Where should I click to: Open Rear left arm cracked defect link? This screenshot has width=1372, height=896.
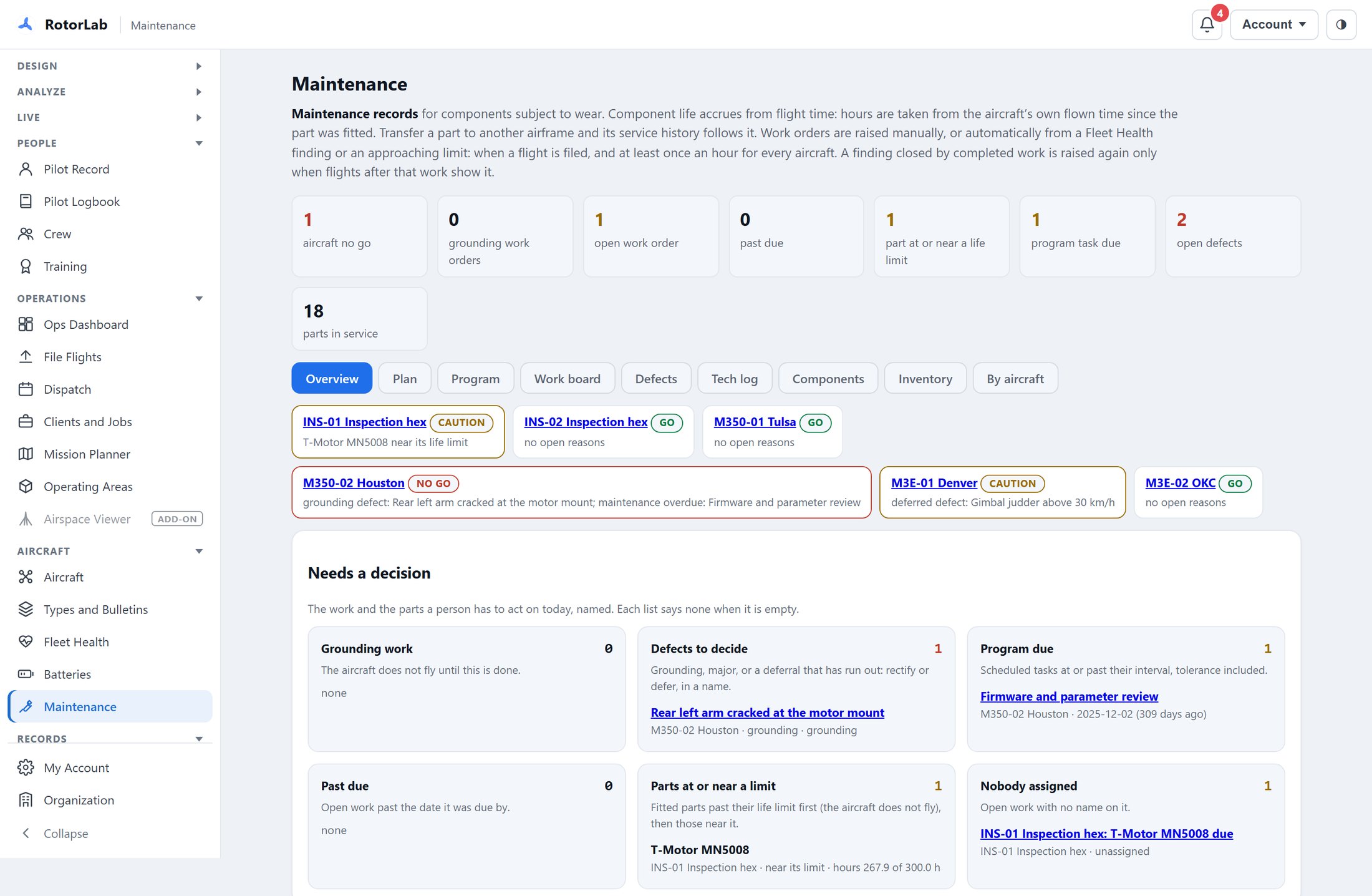click(x=767, y=713)
